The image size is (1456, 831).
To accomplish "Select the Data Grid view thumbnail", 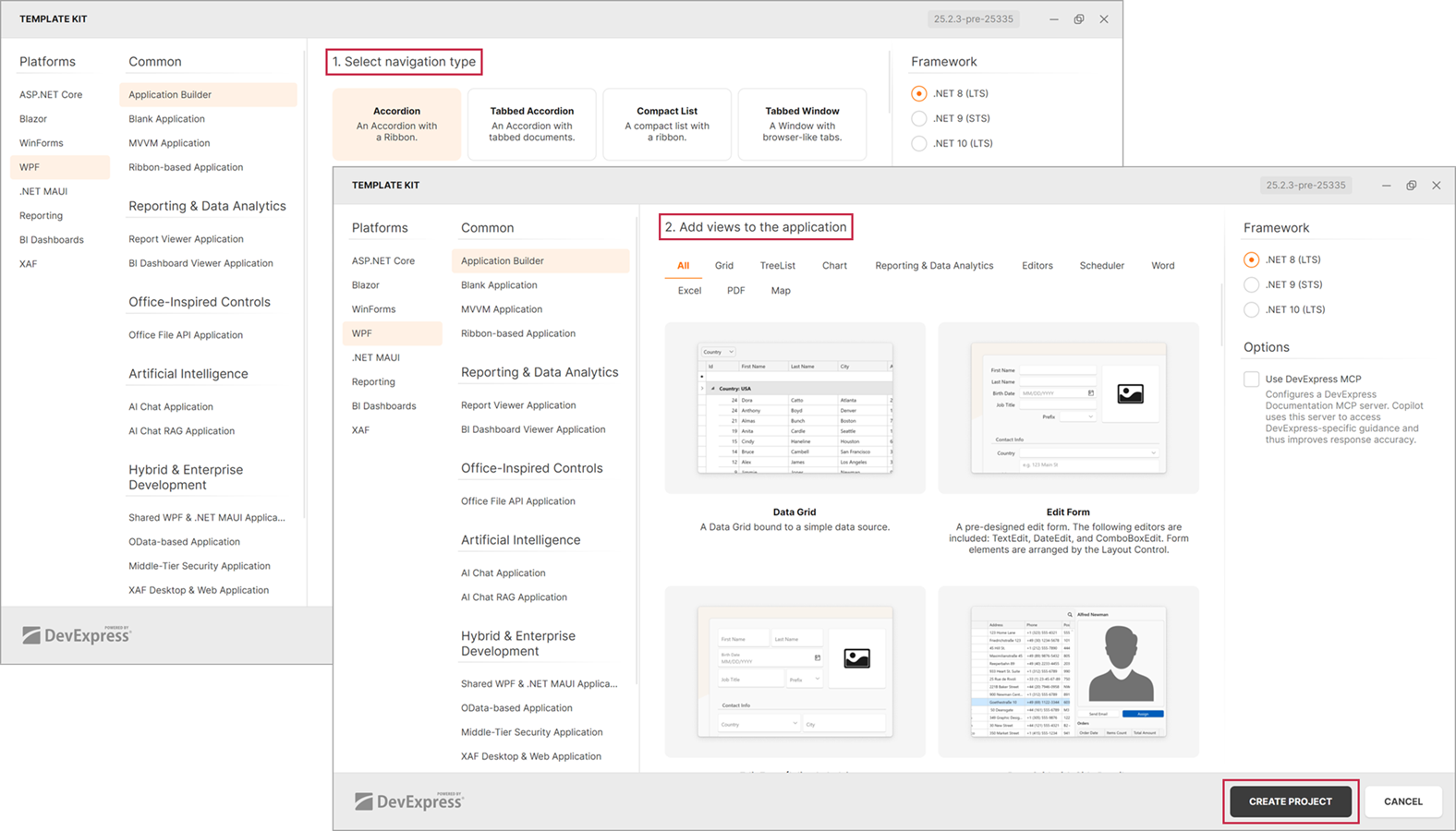I will 795,408.
